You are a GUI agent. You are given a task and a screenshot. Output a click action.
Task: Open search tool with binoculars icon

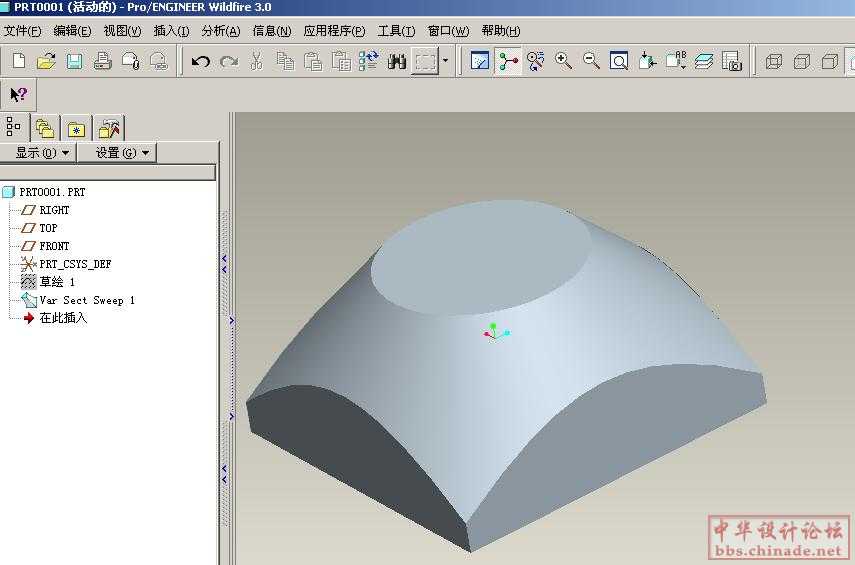(397, 61)
